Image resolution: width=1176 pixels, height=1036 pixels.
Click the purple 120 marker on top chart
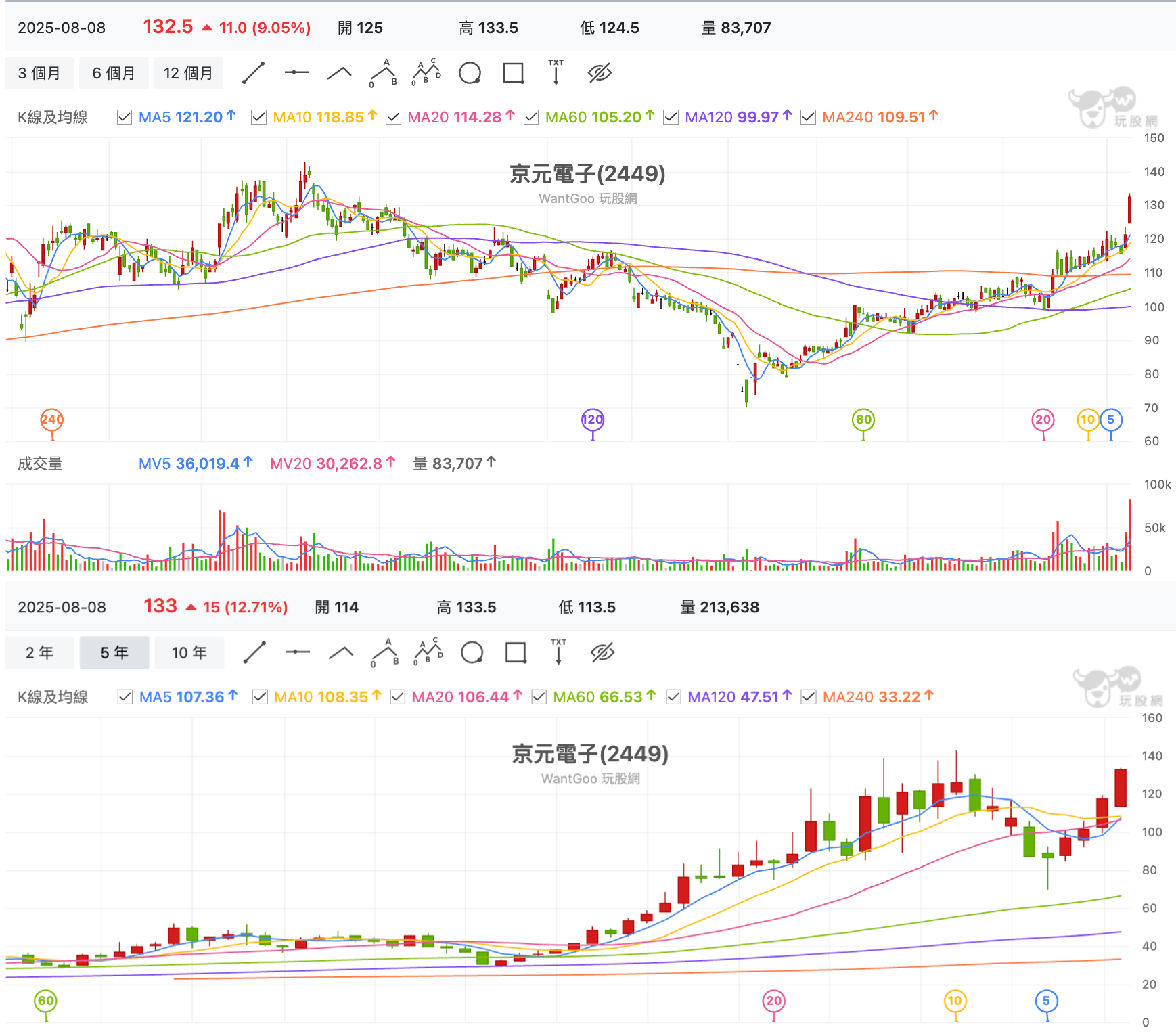tap(593, 420)
